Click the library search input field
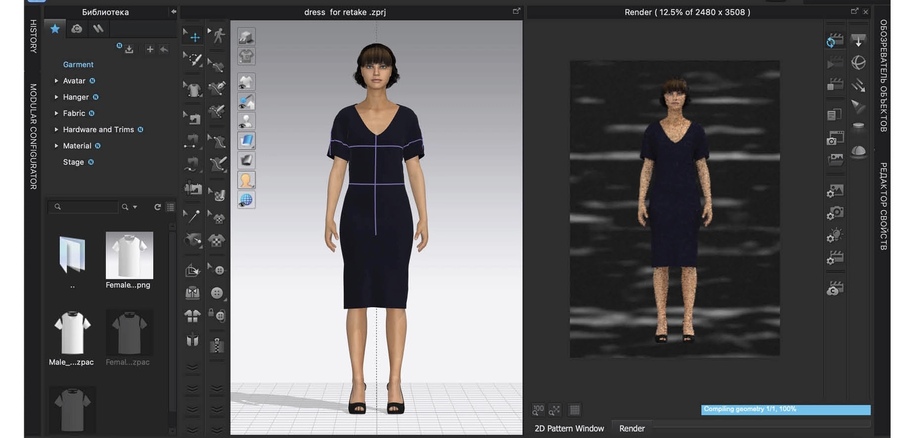The image size is (900, 438). click(84, 207)
